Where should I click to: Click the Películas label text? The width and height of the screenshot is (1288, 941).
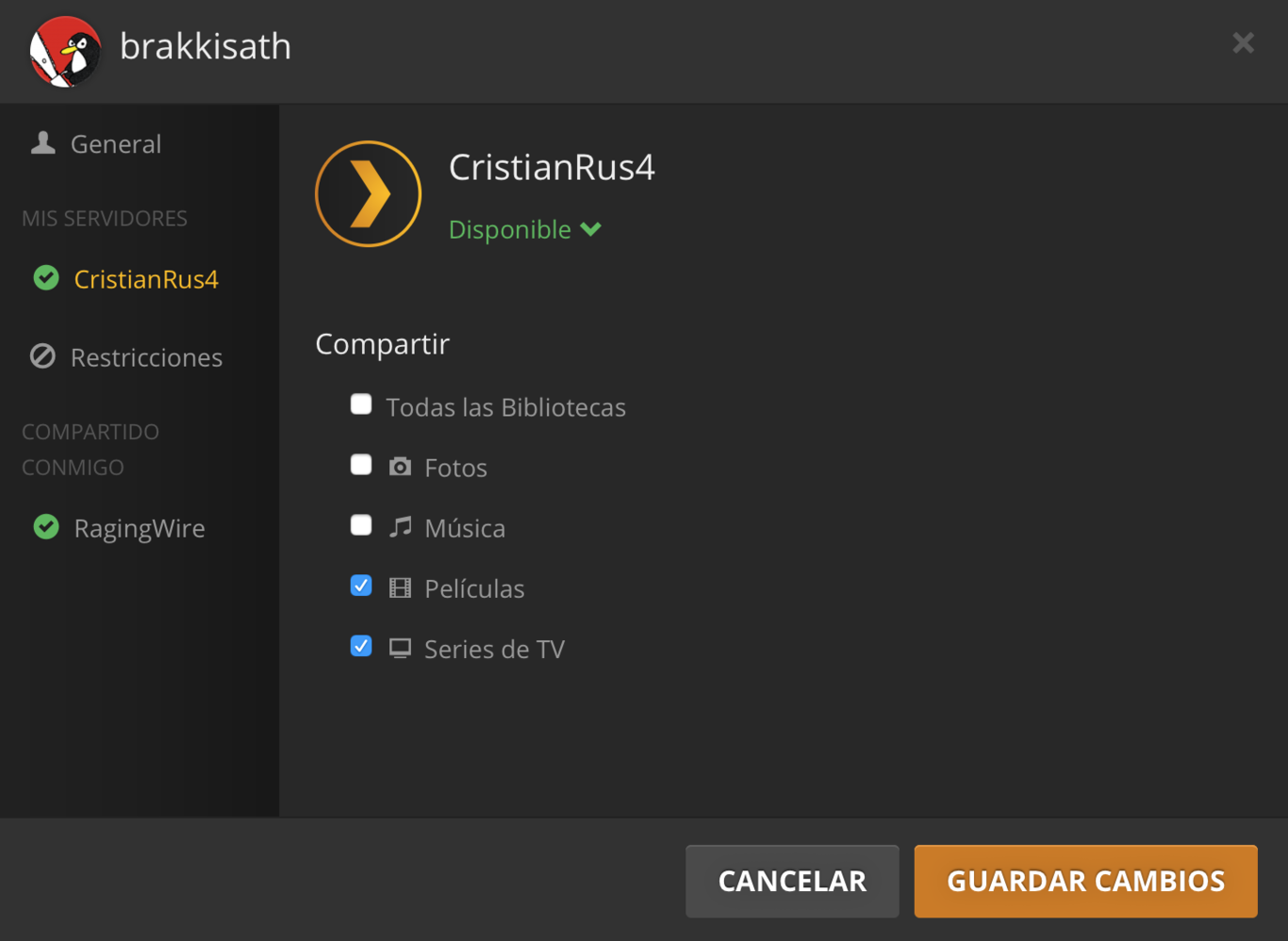click(x=474, y=588)
